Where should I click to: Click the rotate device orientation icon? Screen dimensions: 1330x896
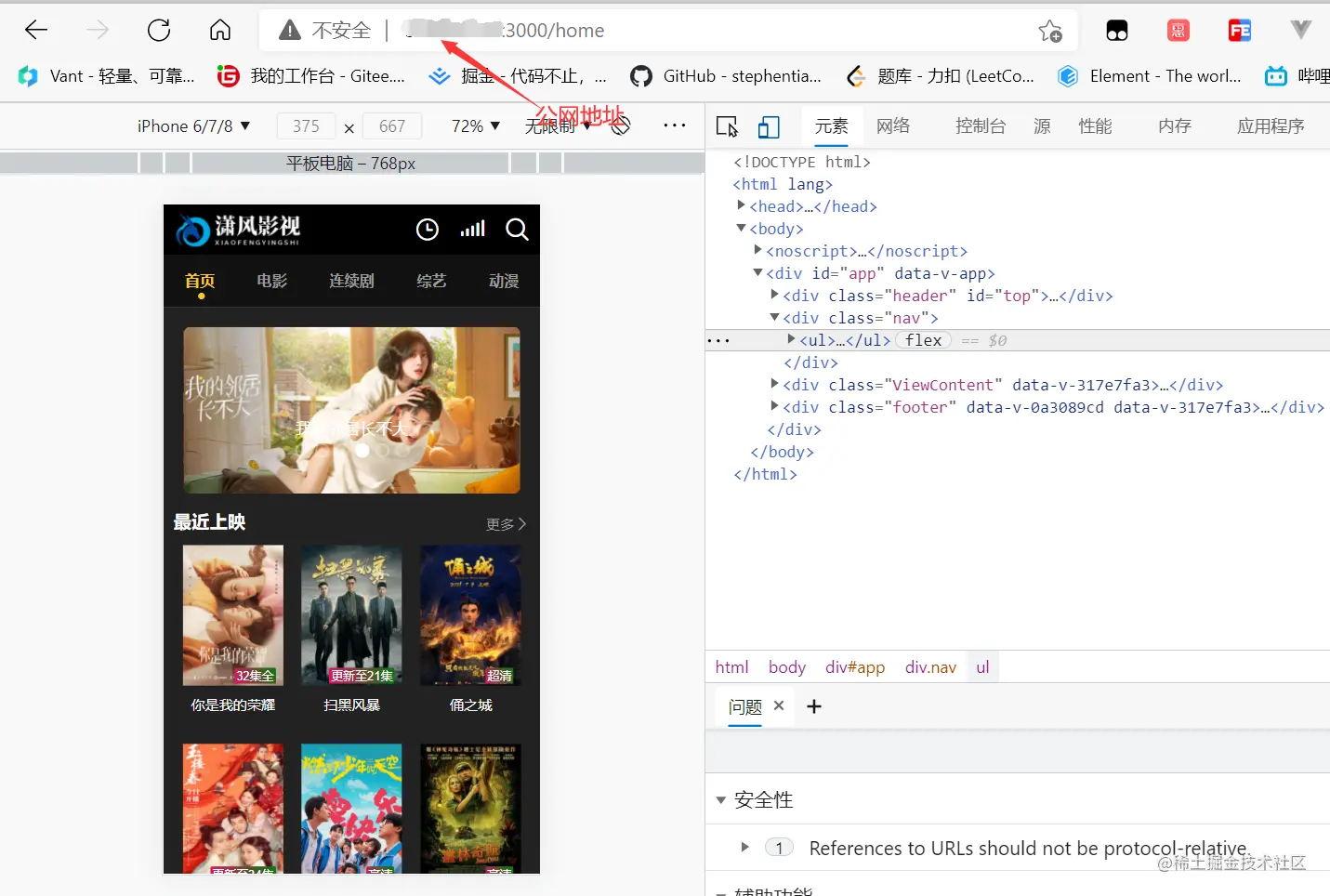click(x=621, y=125)
